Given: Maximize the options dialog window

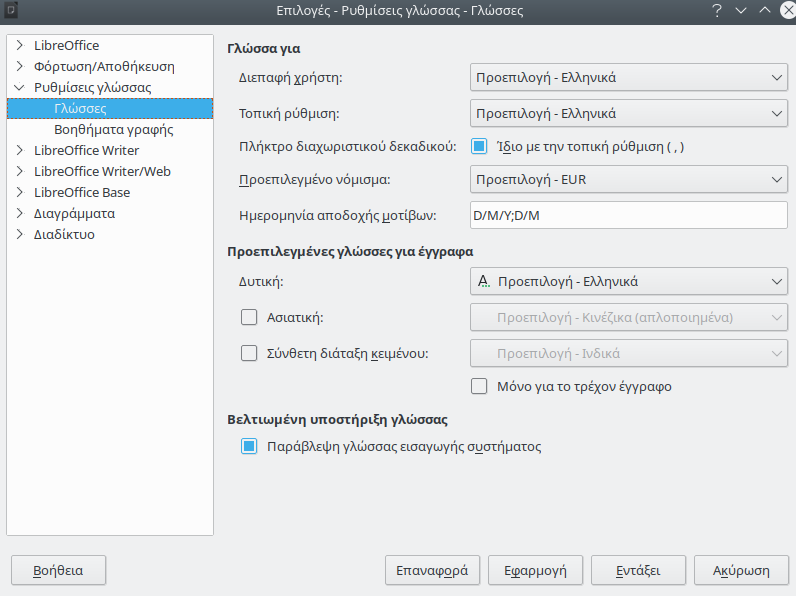Looking at the screenshot, I should click(x=765, y=11).
